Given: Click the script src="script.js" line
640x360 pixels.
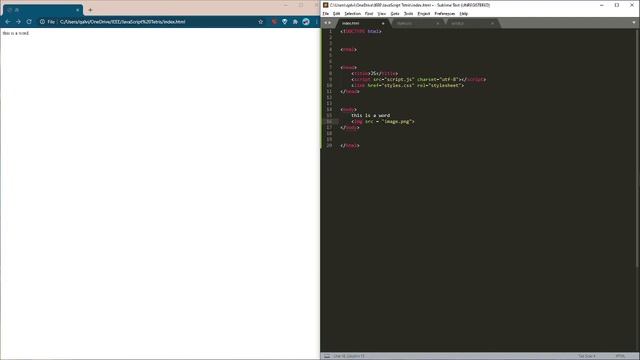Looking at the screenshot, I should pyautogui.click(x=419, y=80).
